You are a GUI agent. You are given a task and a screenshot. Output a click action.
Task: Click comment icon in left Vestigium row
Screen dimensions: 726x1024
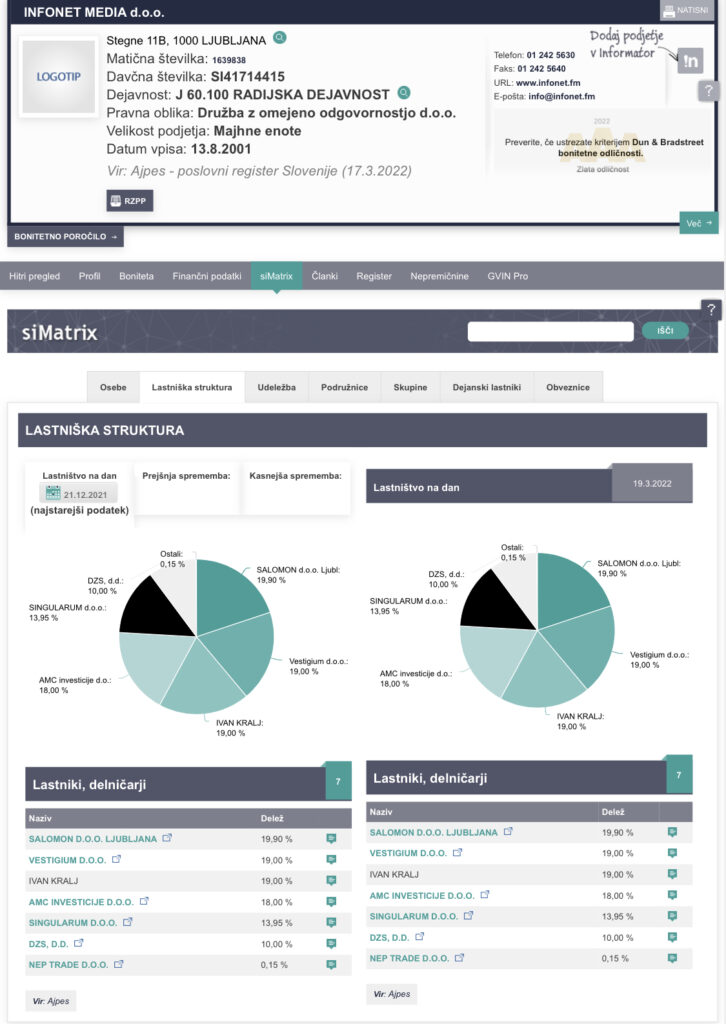331,859
